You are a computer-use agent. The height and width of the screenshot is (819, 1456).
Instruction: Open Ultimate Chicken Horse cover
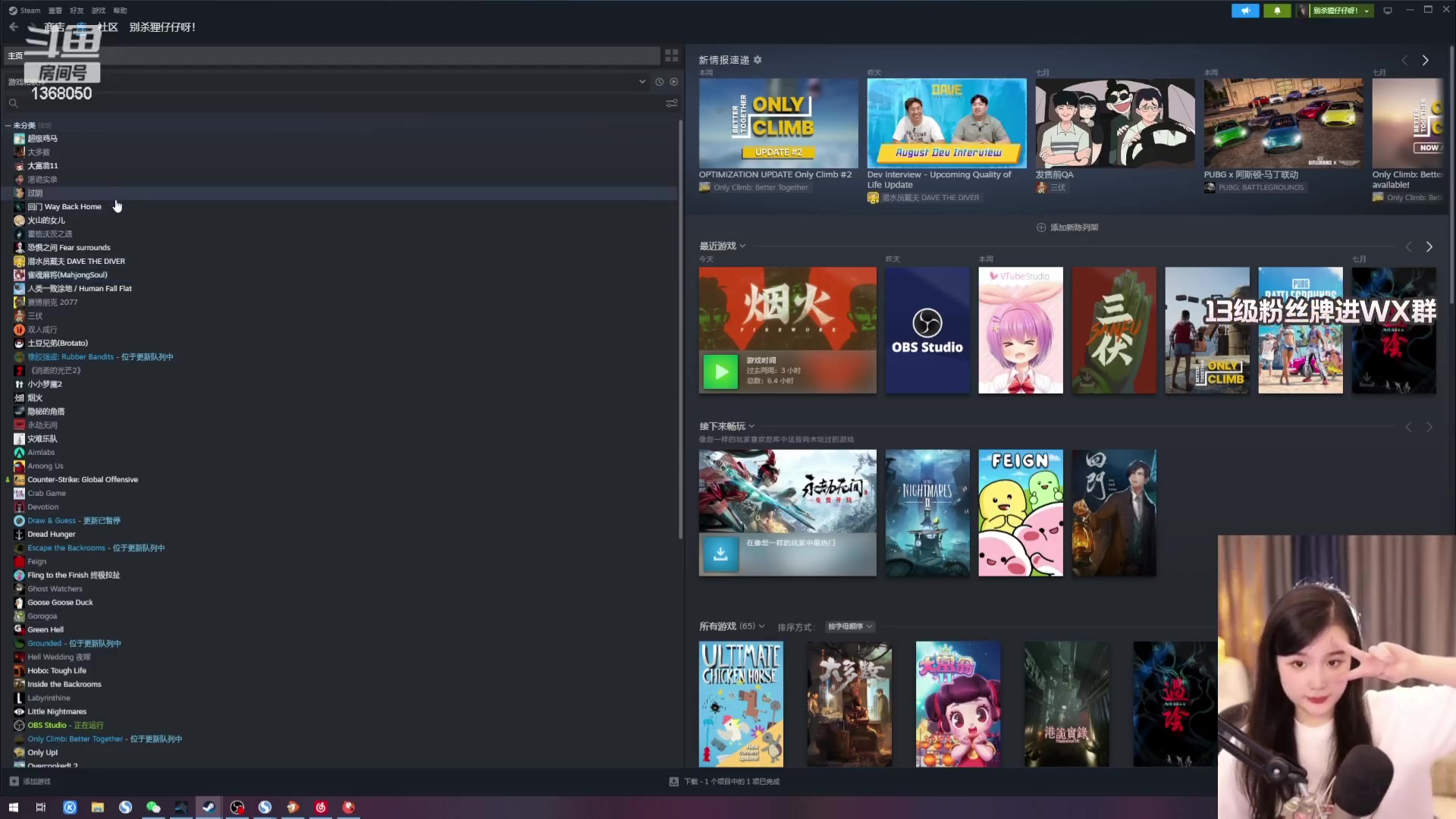pyautogui.click(x=741, y=704)
